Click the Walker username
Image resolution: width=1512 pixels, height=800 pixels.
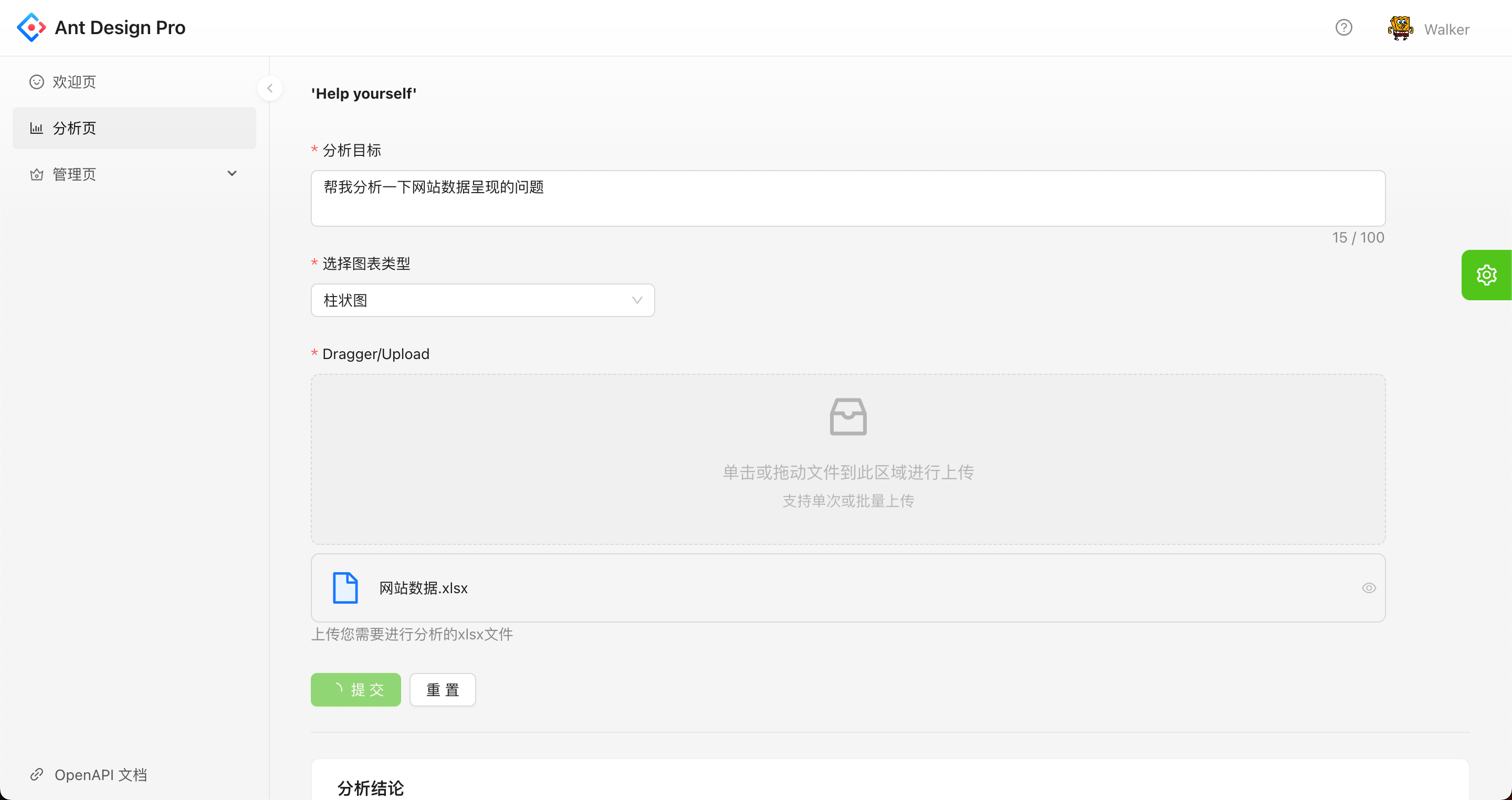(x=1446, y=29)
